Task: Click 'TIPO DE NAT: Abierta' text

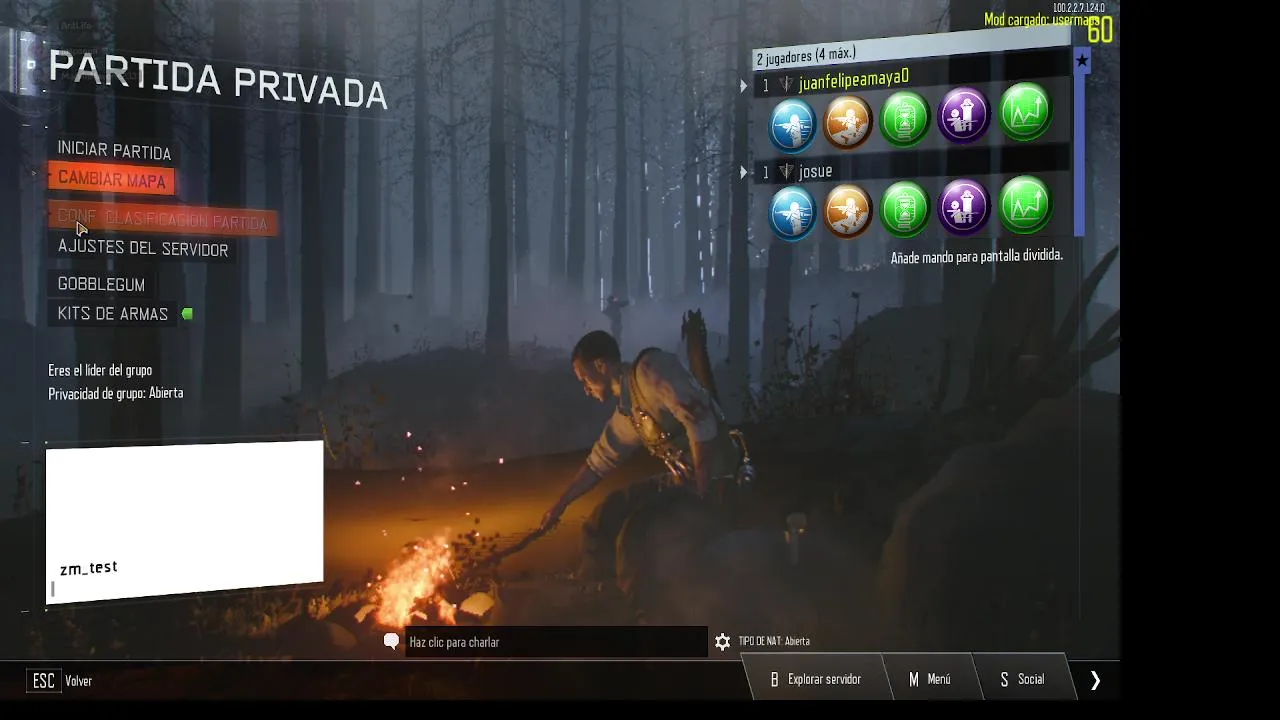Action: pyautogui.click(x=774, y=641)
